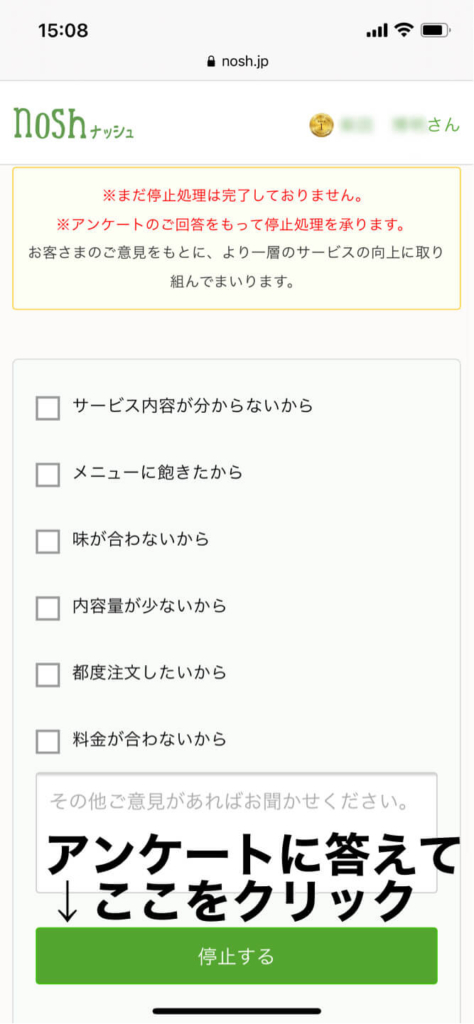
Task: Toggle the '料金が合わないから' checkbox
Action: pos(48,741)
